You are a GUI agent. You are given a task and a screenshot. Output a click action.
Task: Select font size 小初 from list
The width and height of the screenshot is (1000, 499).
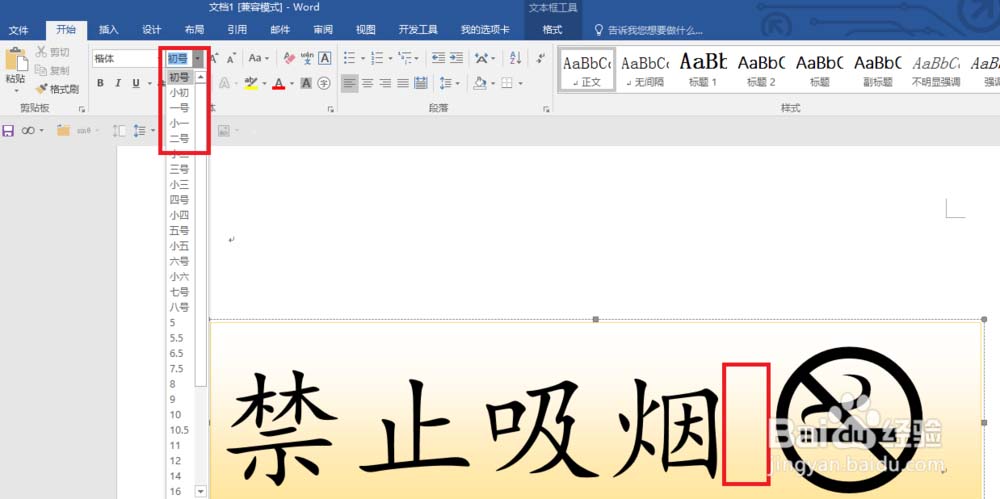click(x=180, y=93)
